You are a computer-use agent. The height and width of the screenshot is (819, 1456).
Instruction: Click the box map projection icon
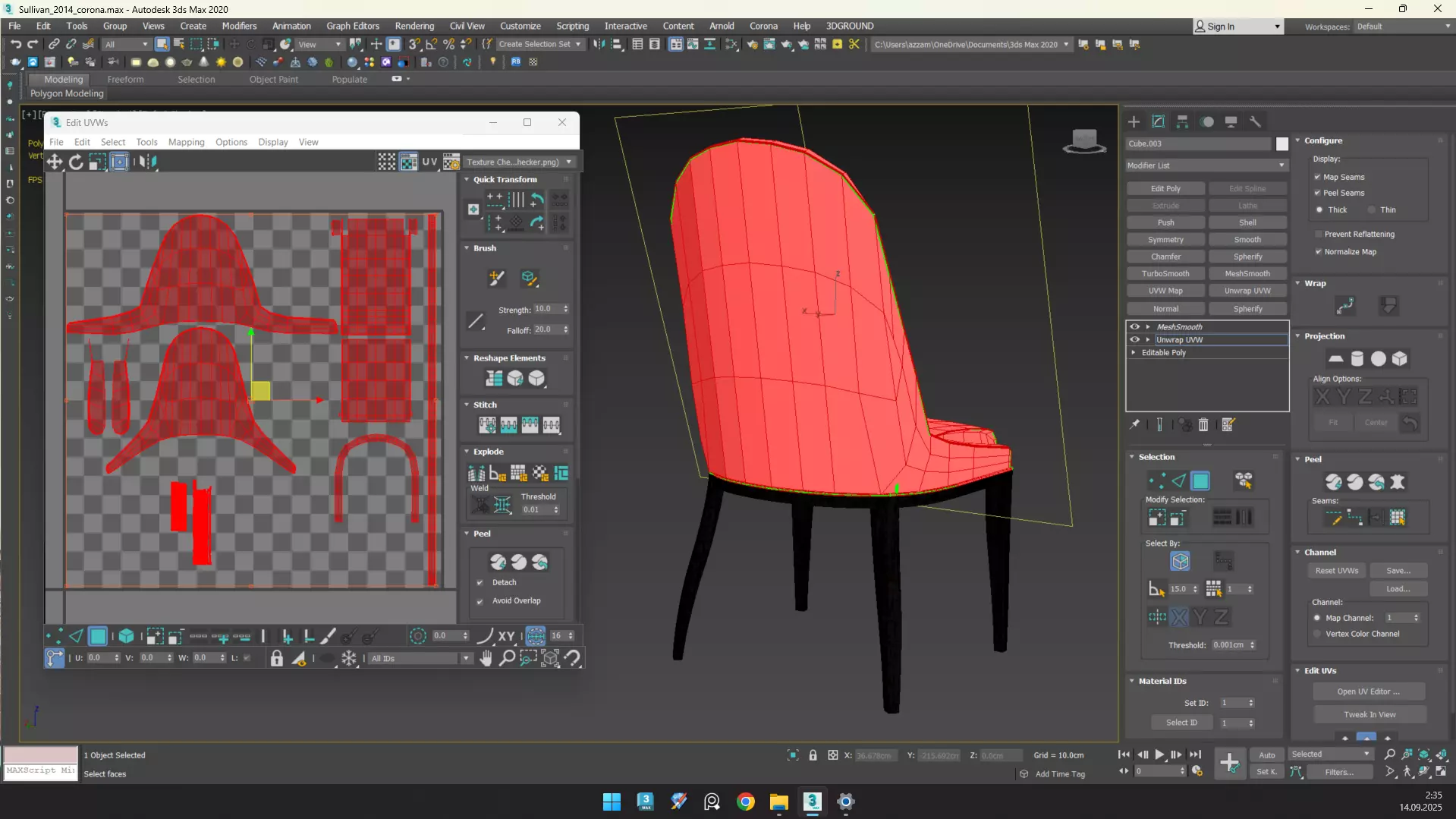pos(1399,359)
